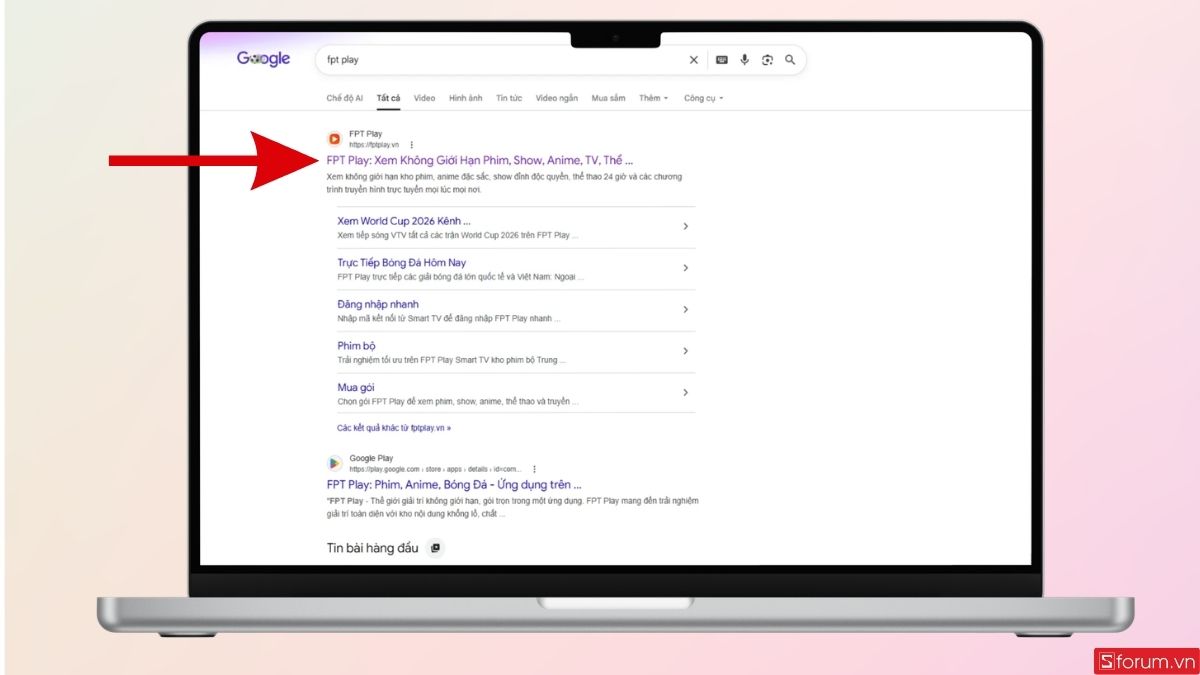Click the magnifier search icon
This screenshot has width=1200, height=675.
click(x=790, y=60)
